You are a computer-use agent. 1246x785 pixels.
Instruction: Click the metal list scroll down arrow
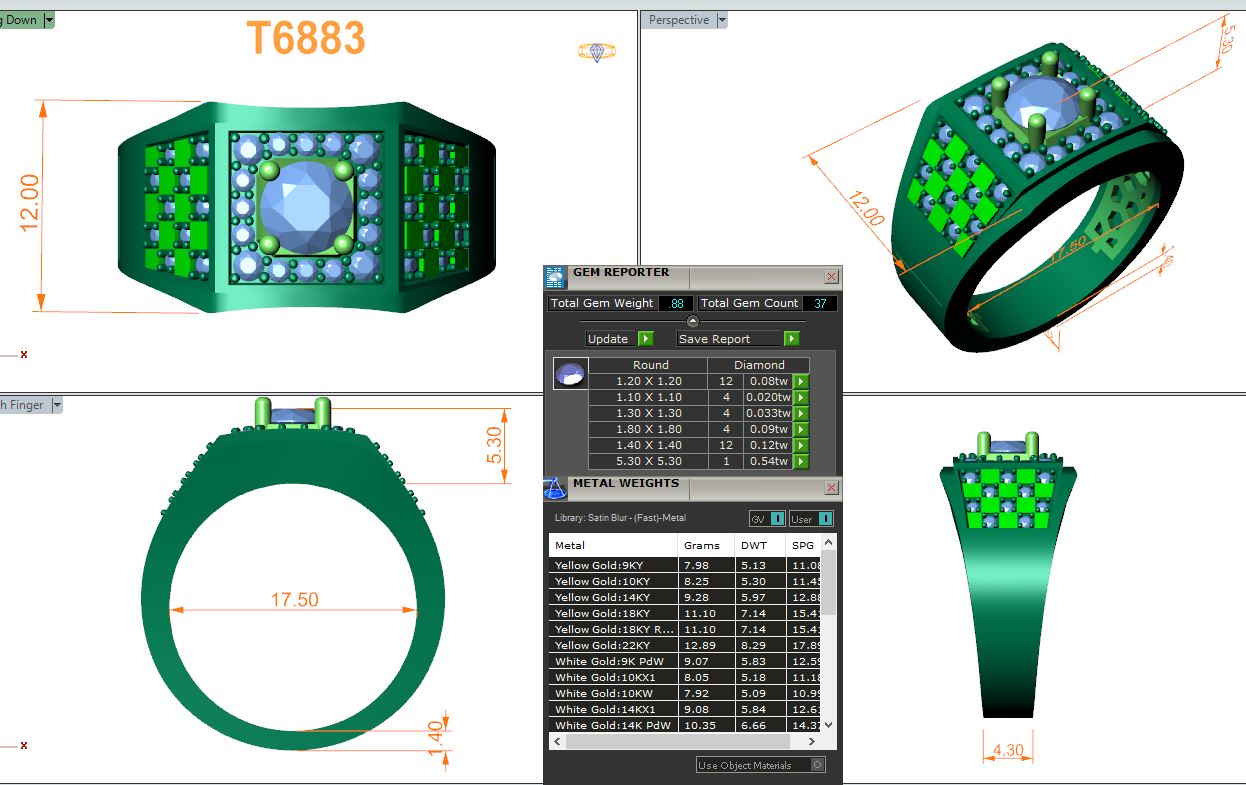click(827, 725)
